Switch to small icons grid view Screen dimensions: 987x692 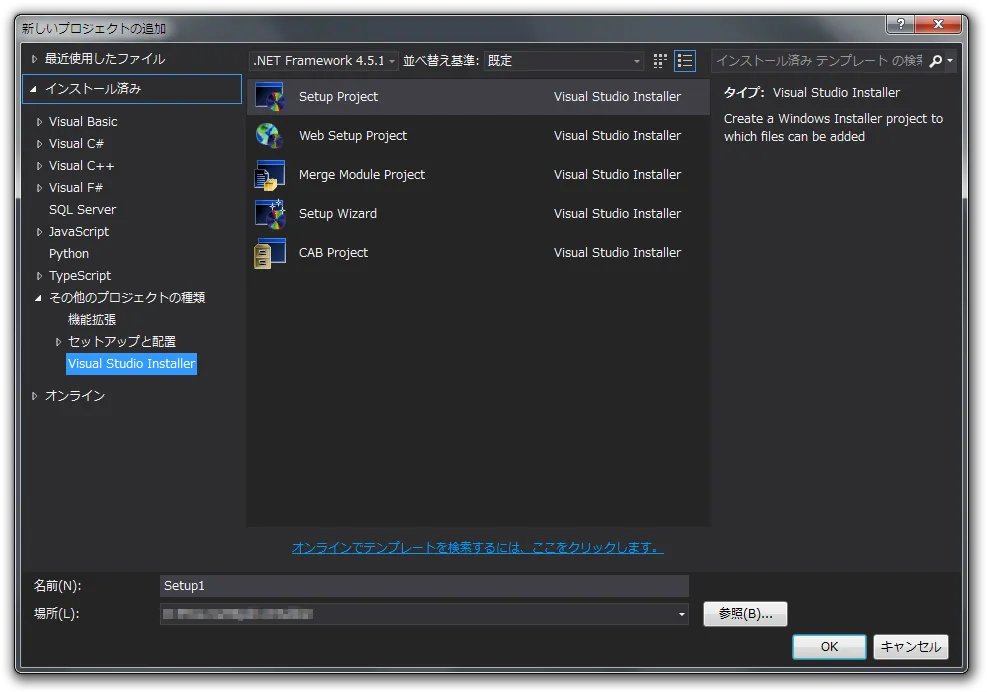pyautogui.click(x=660, y=60)
